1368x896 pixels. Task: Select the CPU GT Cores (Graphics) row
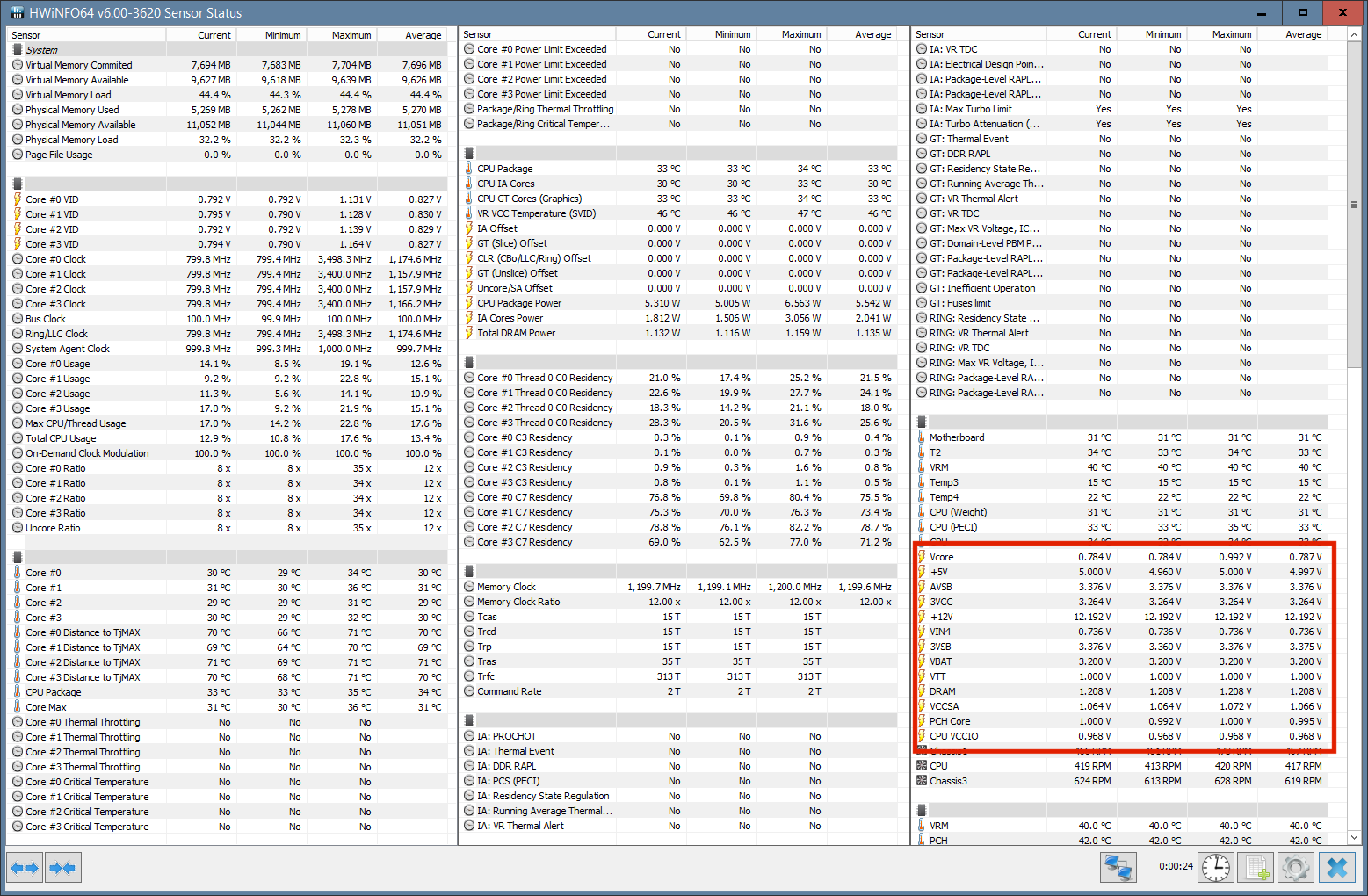678,199
